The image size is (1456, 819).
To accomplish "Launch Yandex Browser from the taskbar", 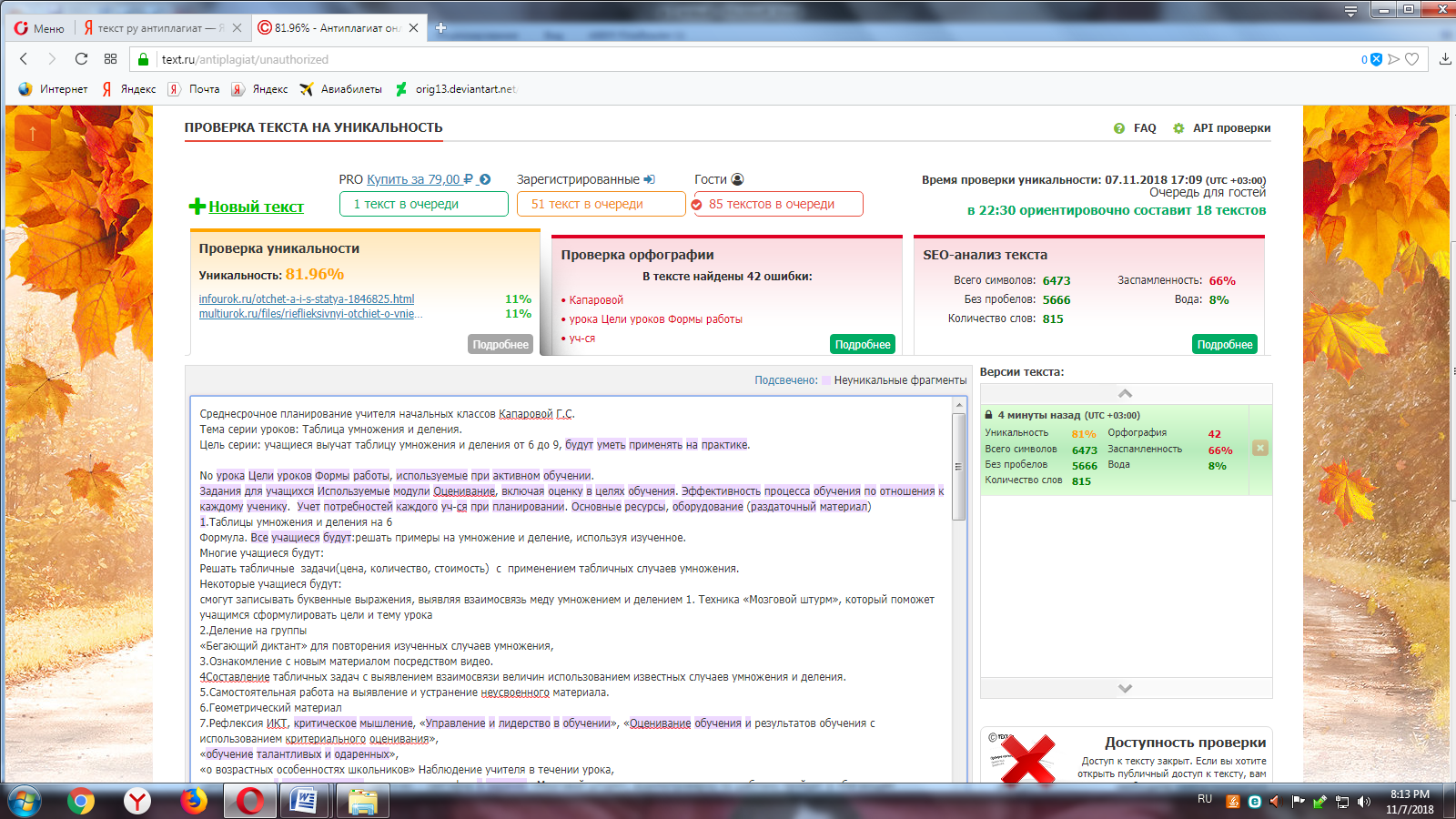I will [x=137, y=801].
